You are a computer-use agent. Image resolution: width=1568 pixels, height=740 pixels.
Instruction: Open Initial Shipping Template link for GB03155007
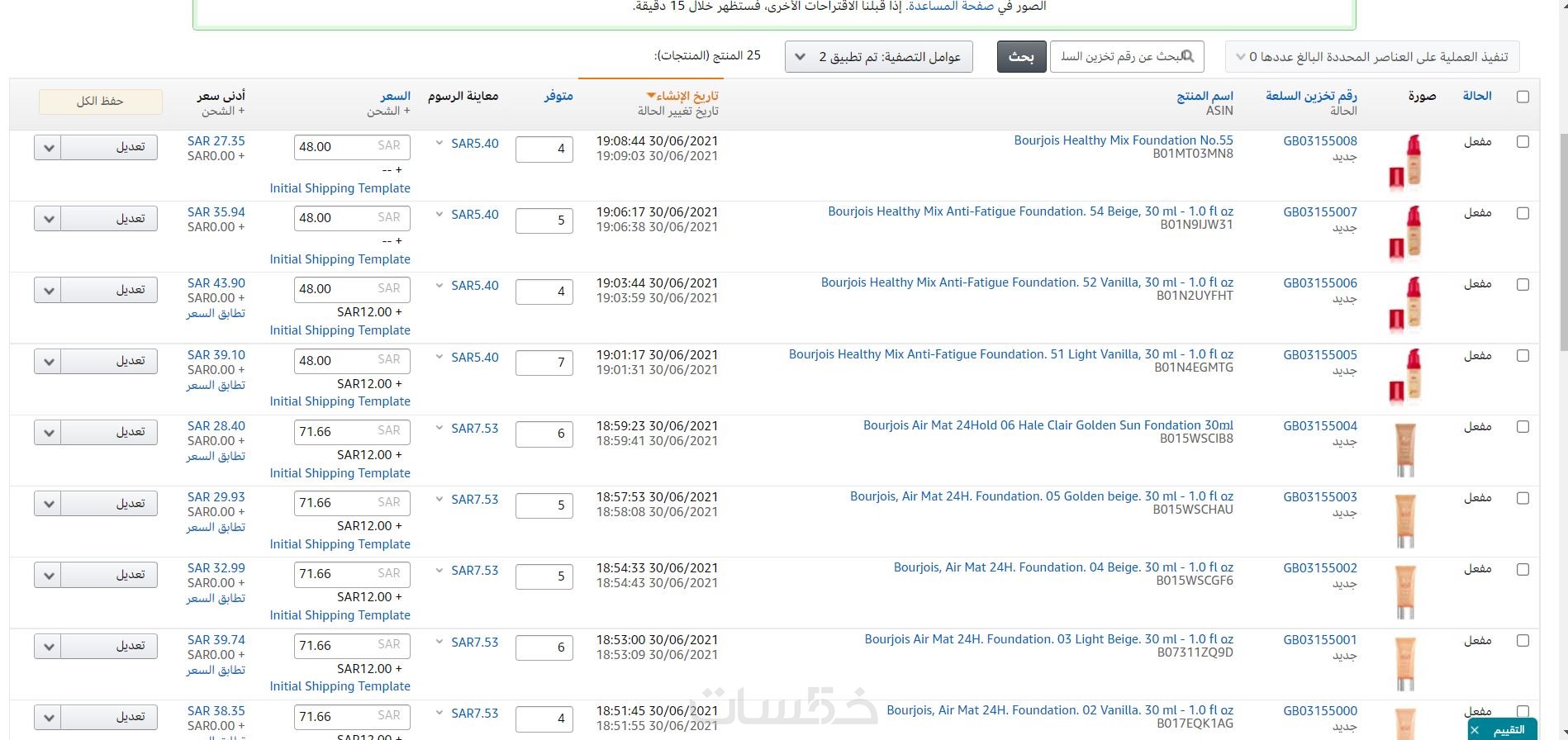click(340, 259)
